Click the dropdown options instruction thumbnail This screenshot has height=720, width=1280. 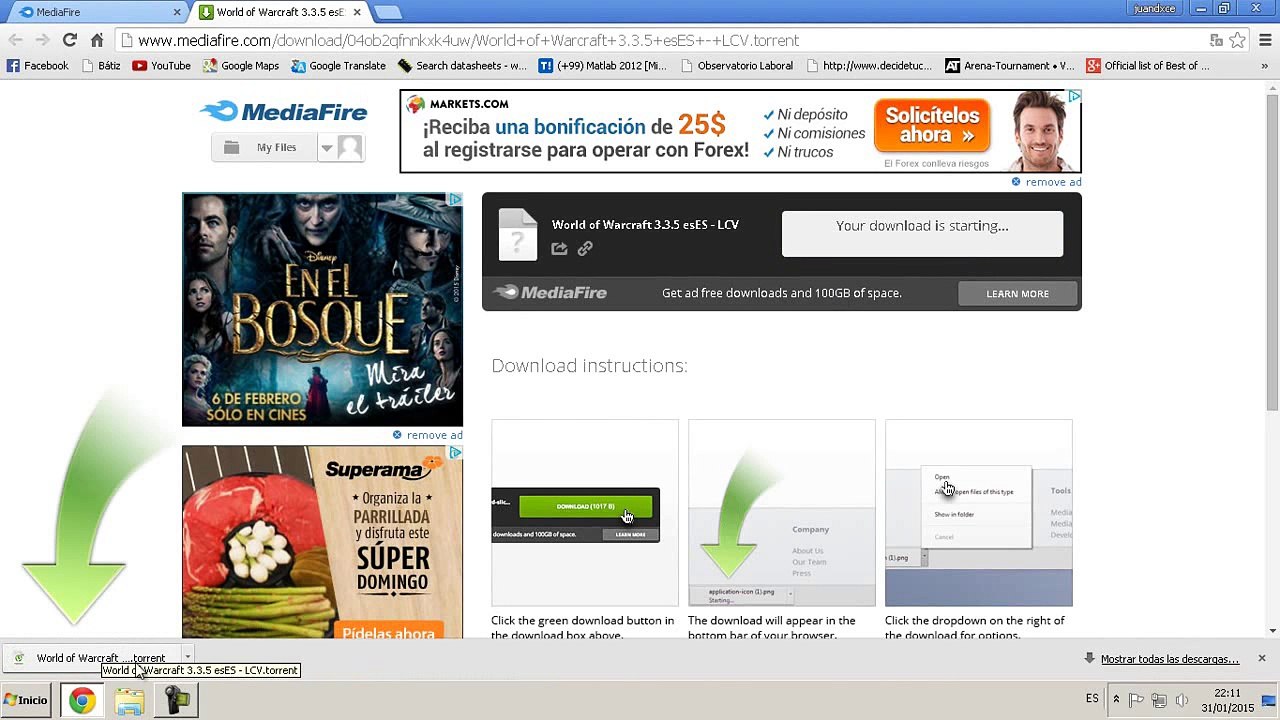click(x=979, y=513)
